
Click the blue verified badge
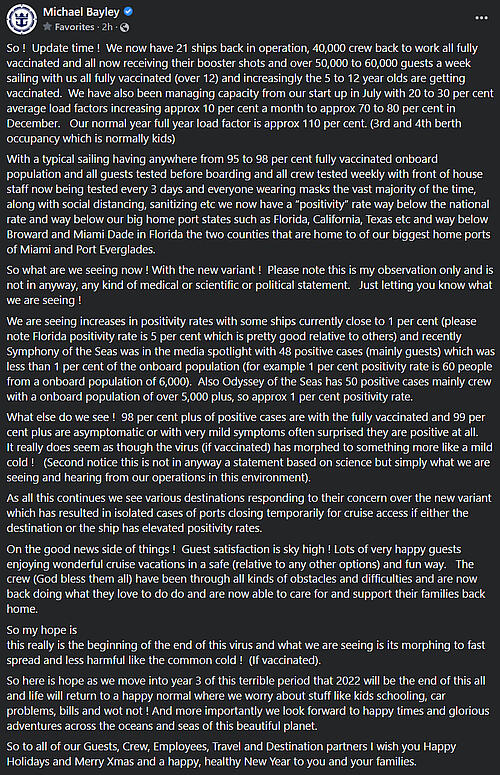click(x=128, y=11)
